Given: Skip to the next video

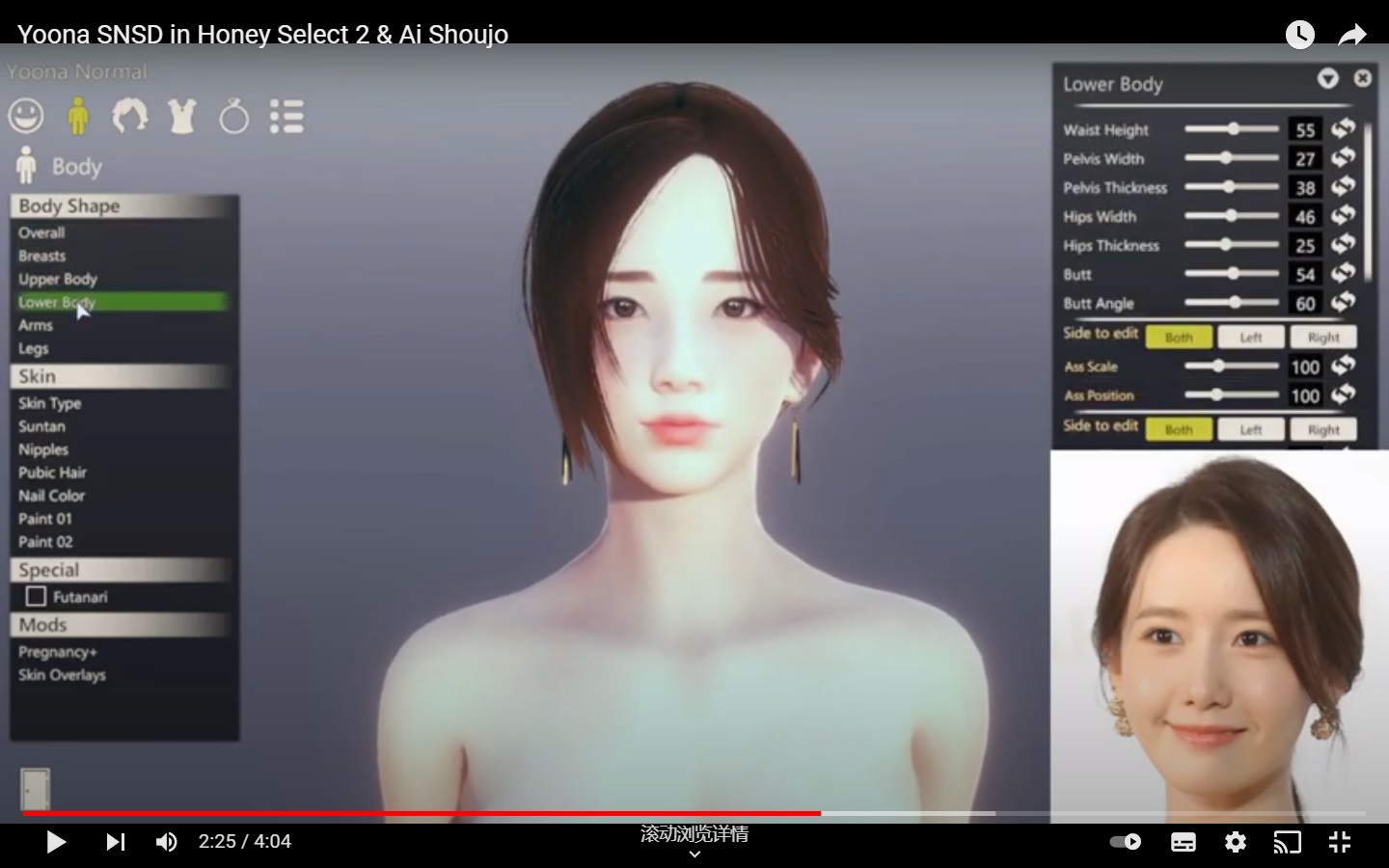Looking at the screenshot, I should coord(115,842).
